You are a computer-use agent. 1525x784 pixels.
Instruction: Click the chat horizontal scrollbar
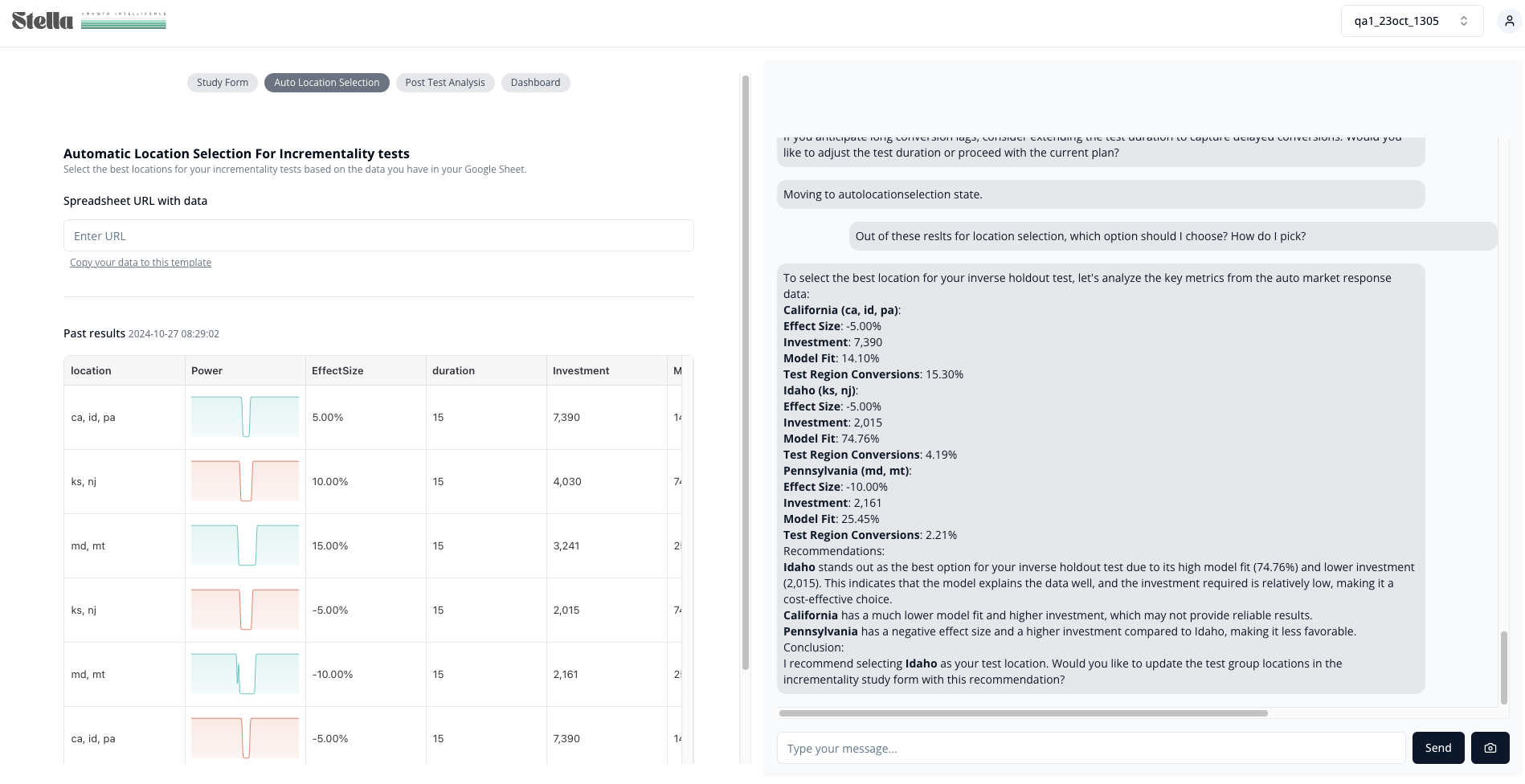coord(1023,713)
